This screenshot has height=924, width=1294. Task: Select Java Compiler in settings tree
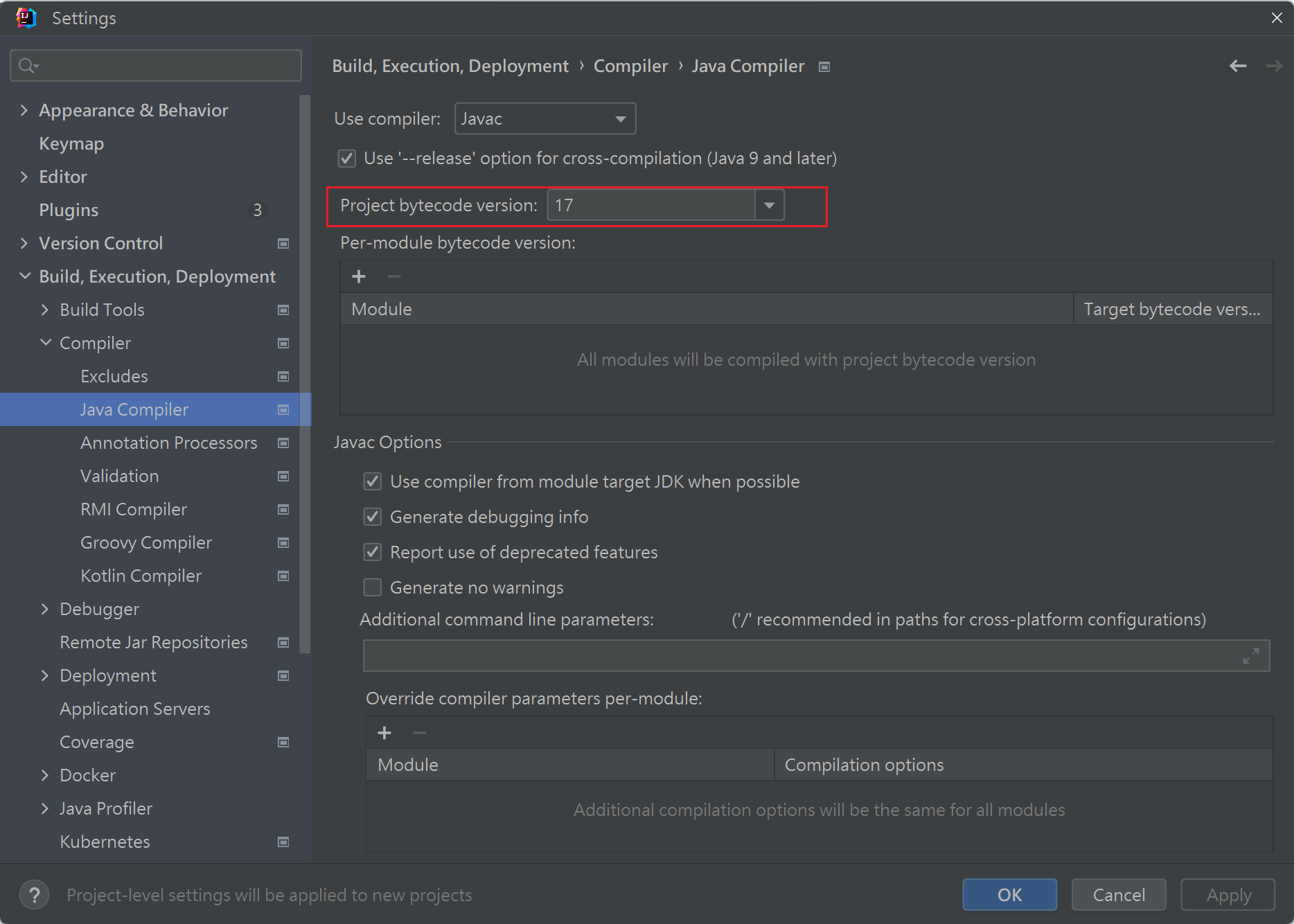pyautogui.click(x=156, y=409)
